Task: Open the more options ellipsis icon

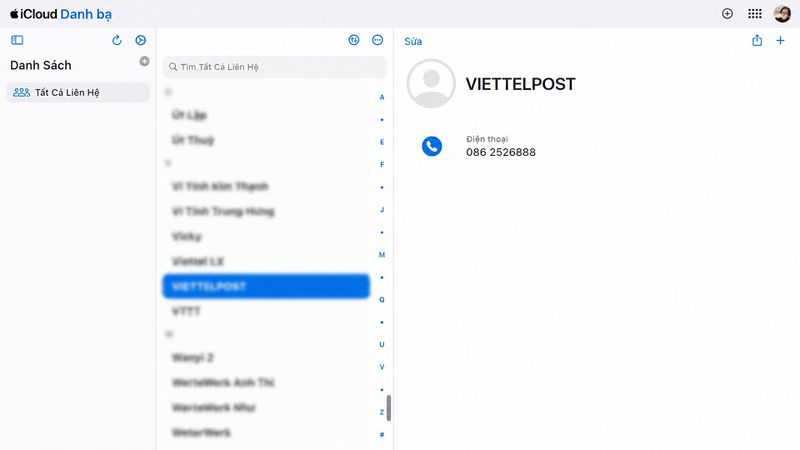Action: point(378,40)
